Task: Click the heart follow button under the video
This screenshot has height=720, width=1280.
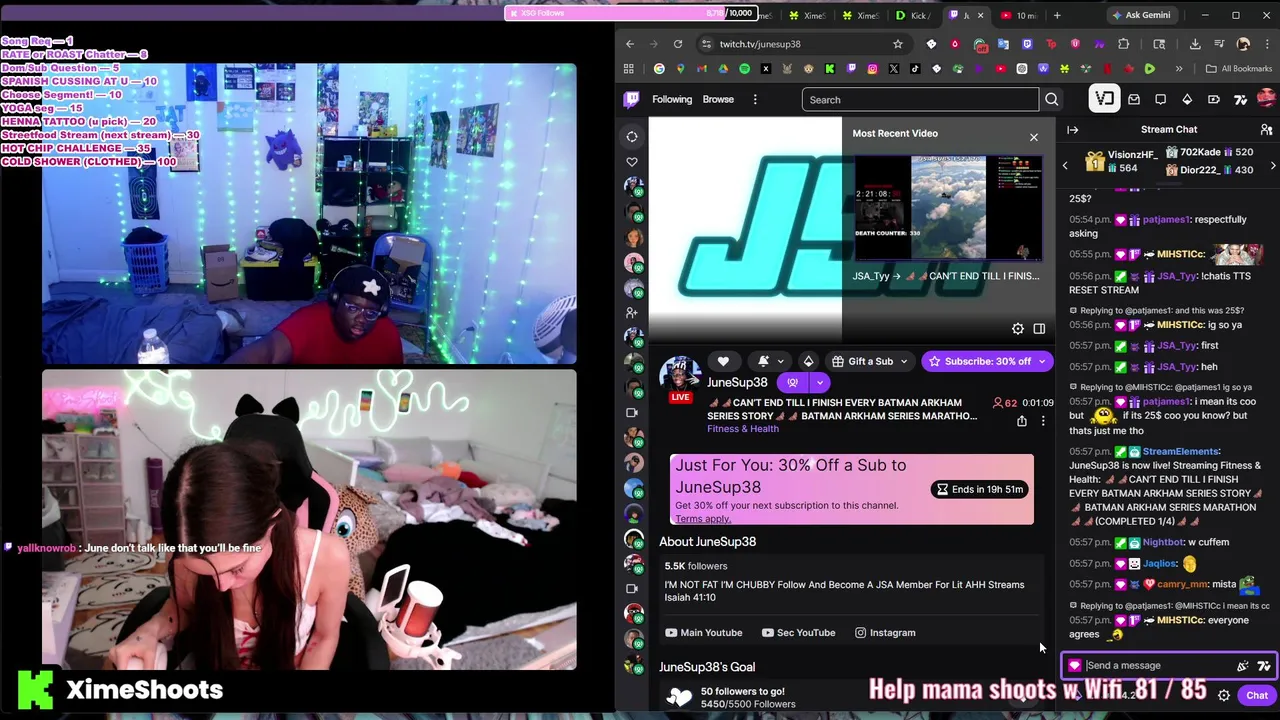Action: (723, 361)
